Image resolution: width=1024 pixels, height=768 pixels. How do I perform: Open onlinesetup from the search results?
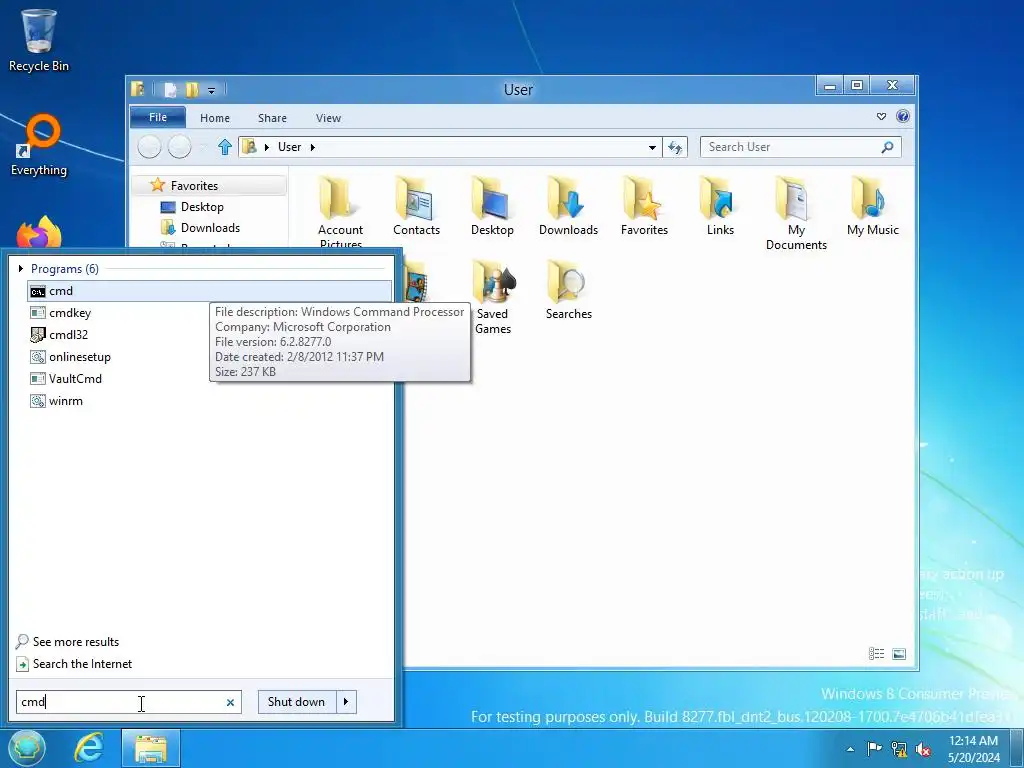71,357
